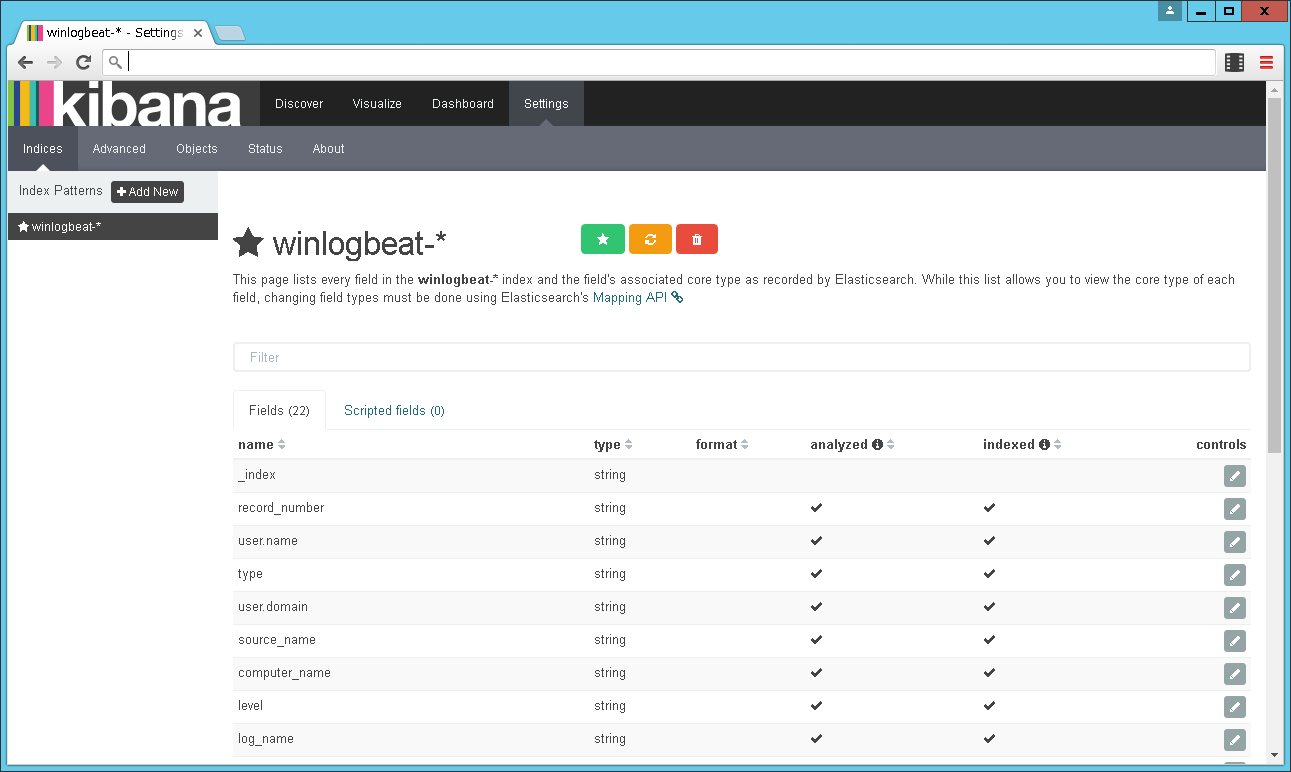Open the Discover section
The height and width of the screenshot is (772, 1291).
pyautogui.click(x=298, y=103)
